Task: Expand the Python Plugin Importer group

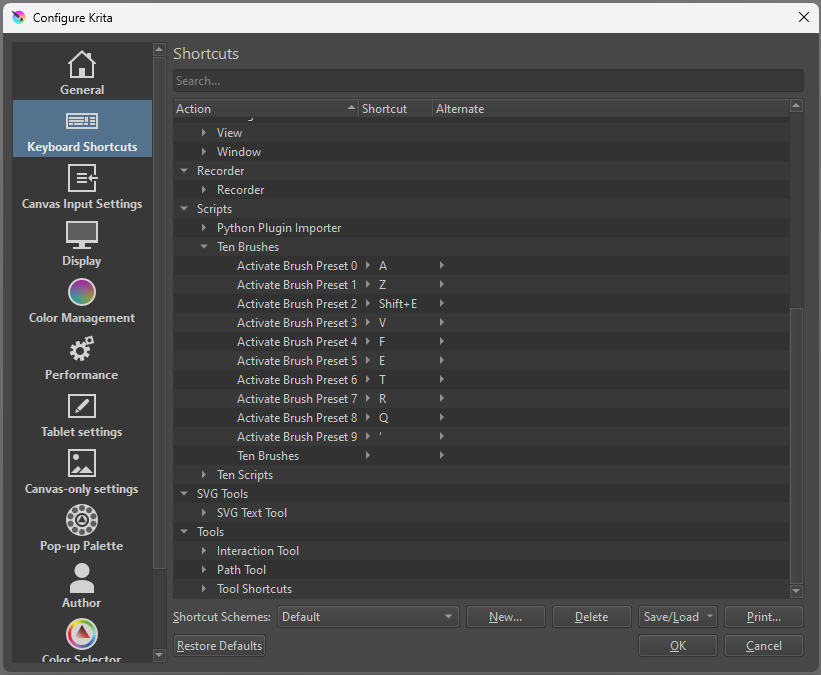Action: [204, 228]
